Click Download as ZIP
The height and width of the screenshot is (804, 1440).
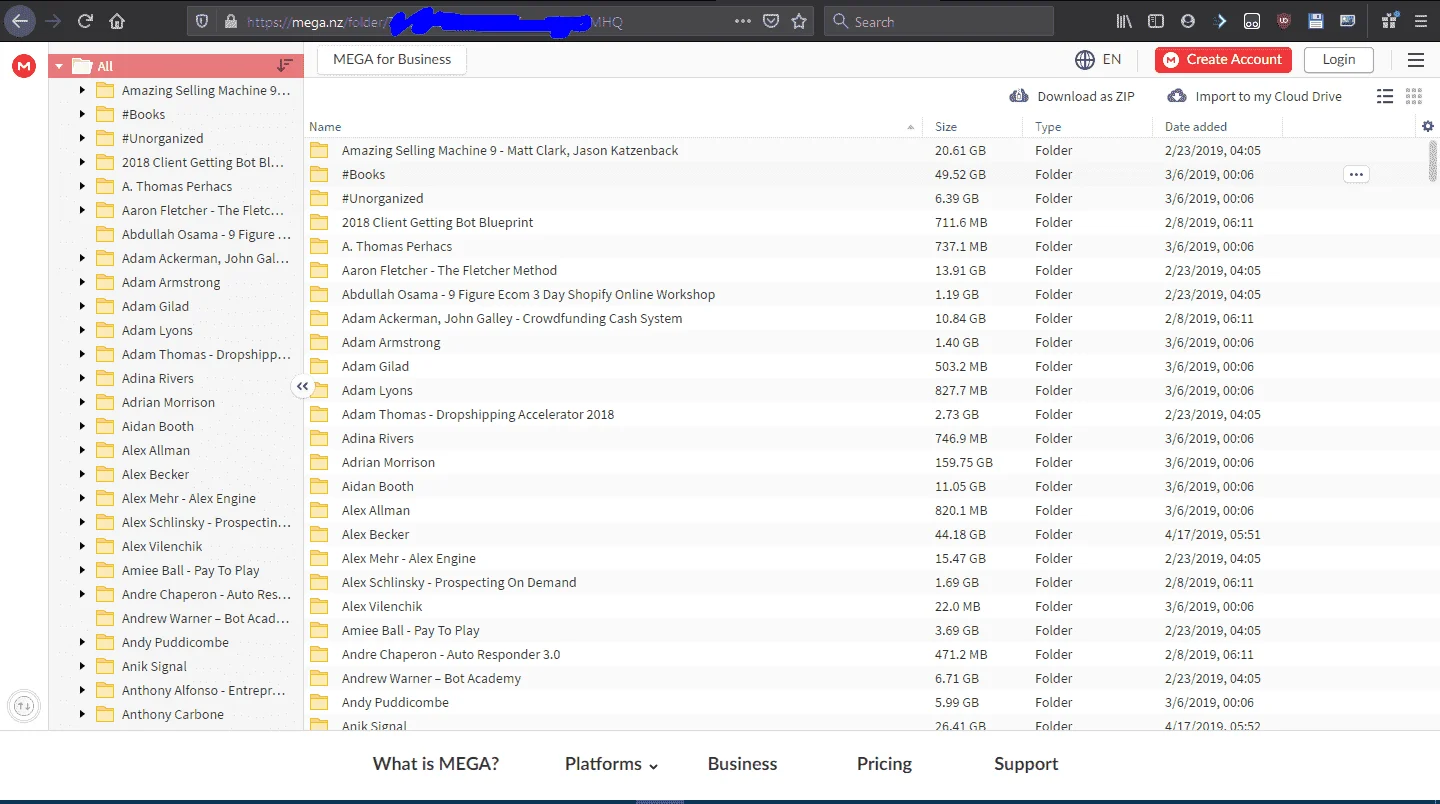click(x=1072, y=96)
